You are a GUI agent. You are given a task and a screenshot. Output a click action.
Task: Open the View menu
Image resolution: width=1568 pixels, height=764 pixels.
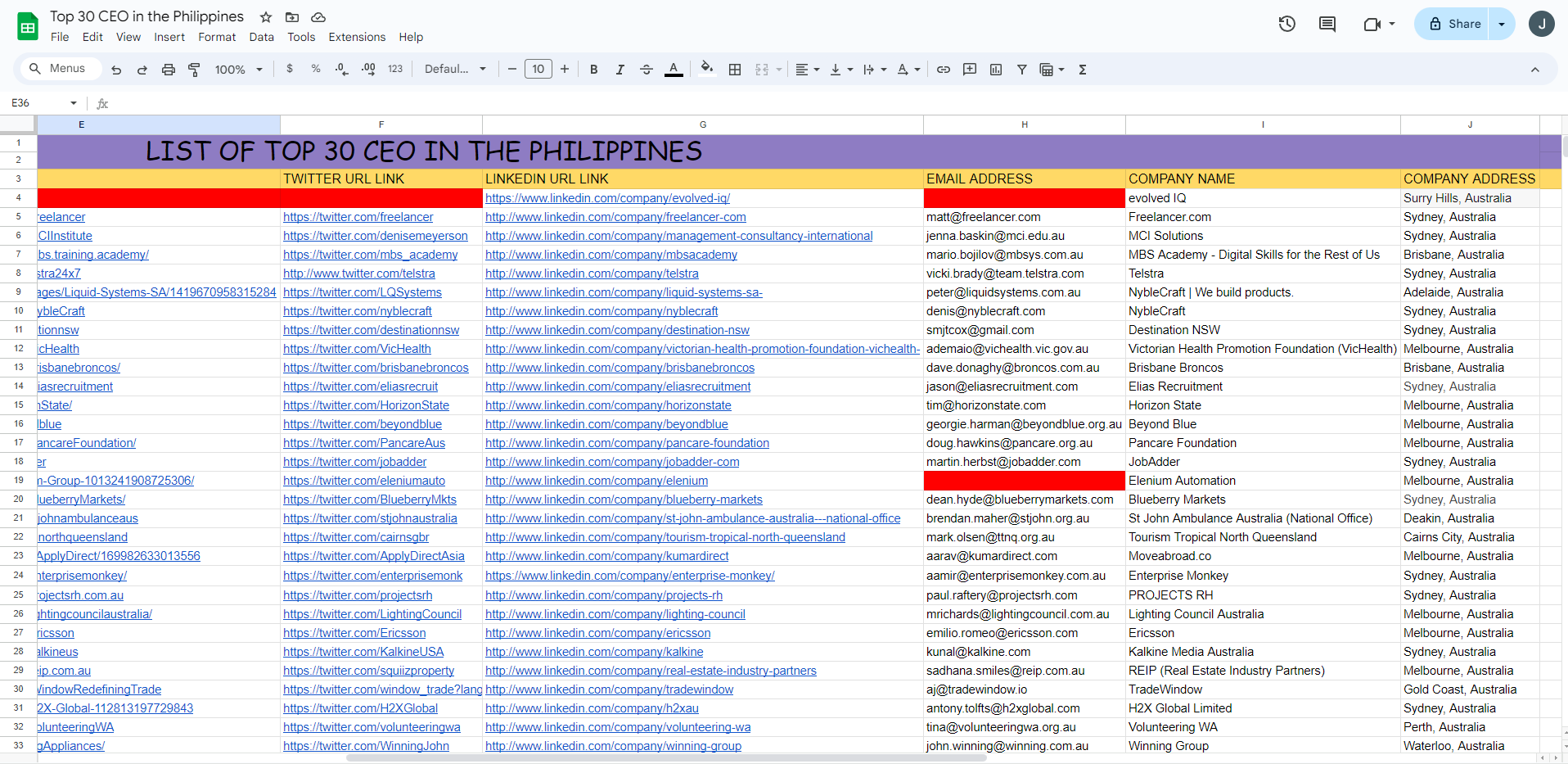pyautogui.click(x=128, y=37)
